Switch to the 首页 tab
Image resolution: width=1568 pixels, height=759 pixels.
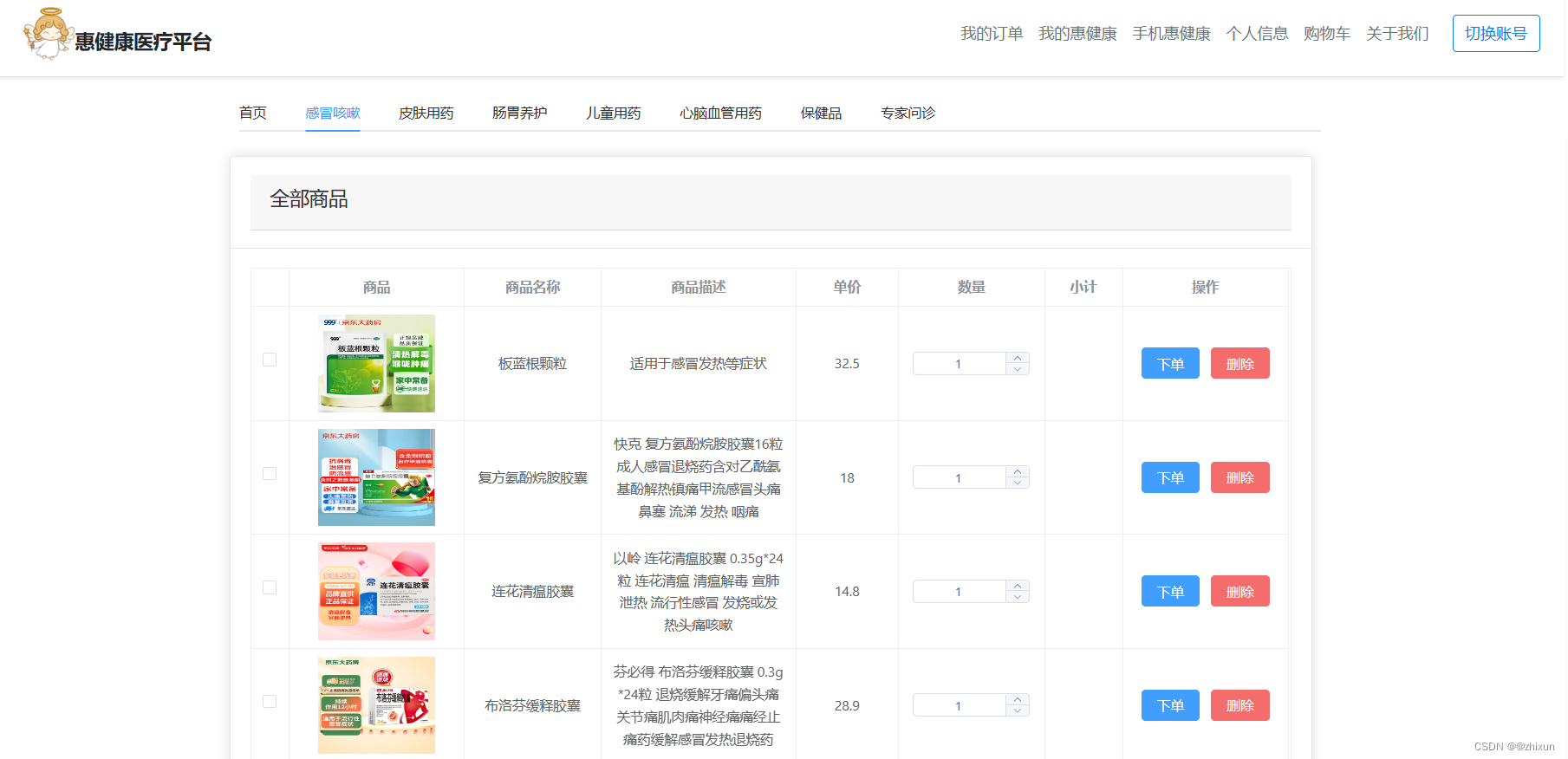tap(253, 113)
